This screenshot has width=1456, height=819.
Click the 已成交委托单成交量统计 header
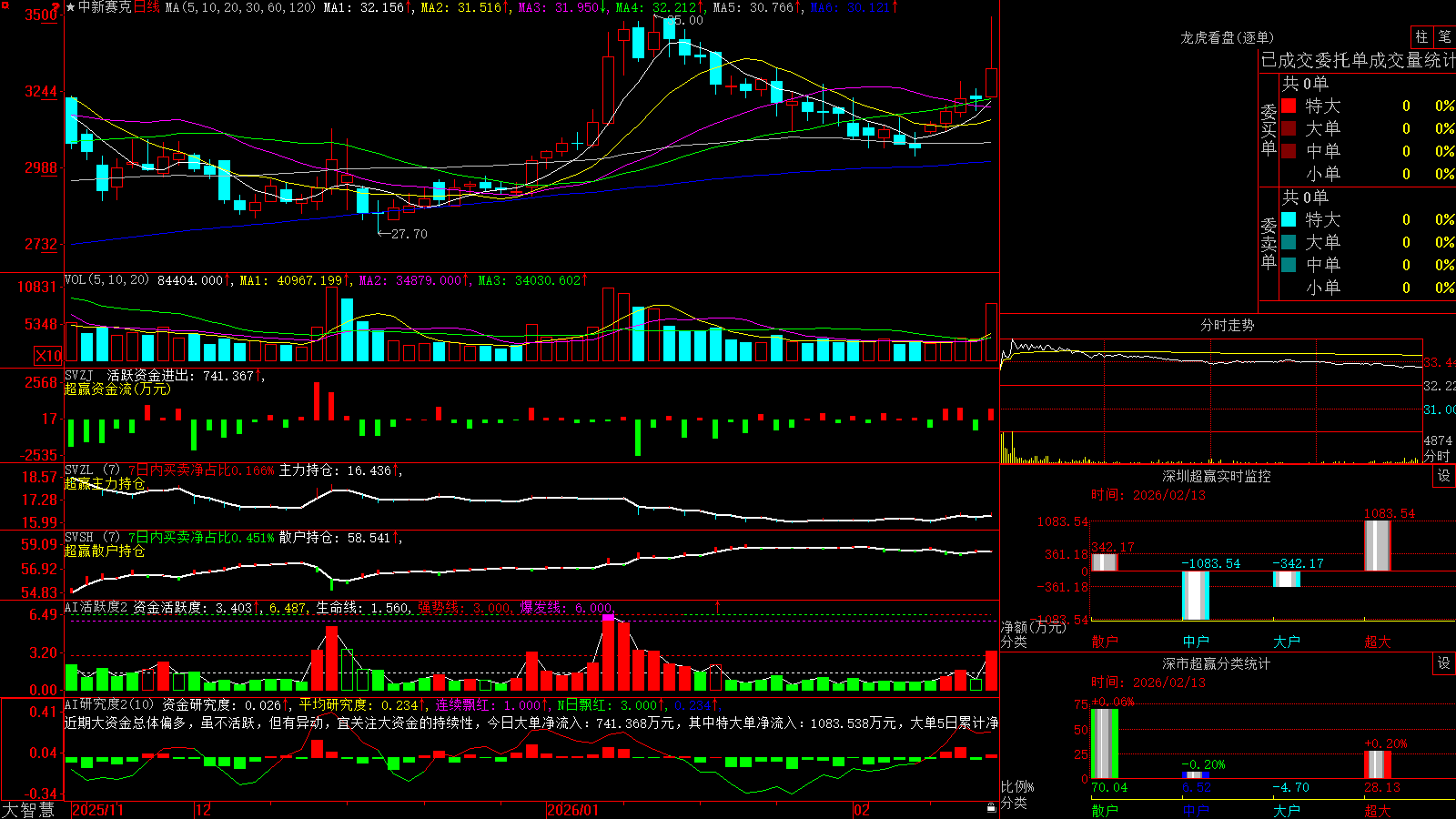pos(1358,60)
